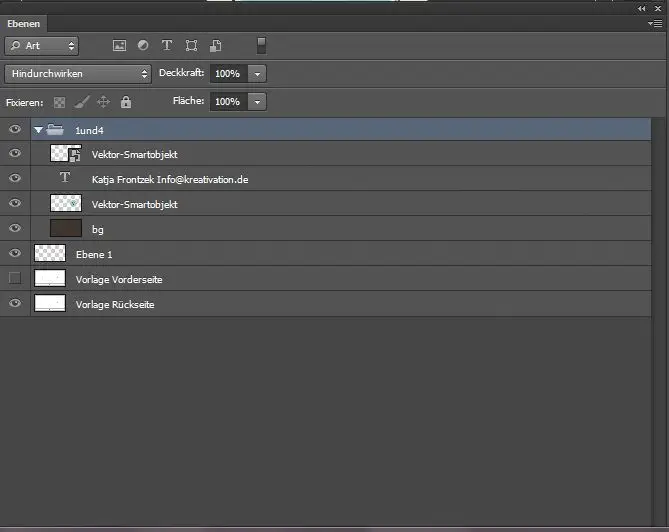Select the Ebene 1 layer name

point(94,255)
